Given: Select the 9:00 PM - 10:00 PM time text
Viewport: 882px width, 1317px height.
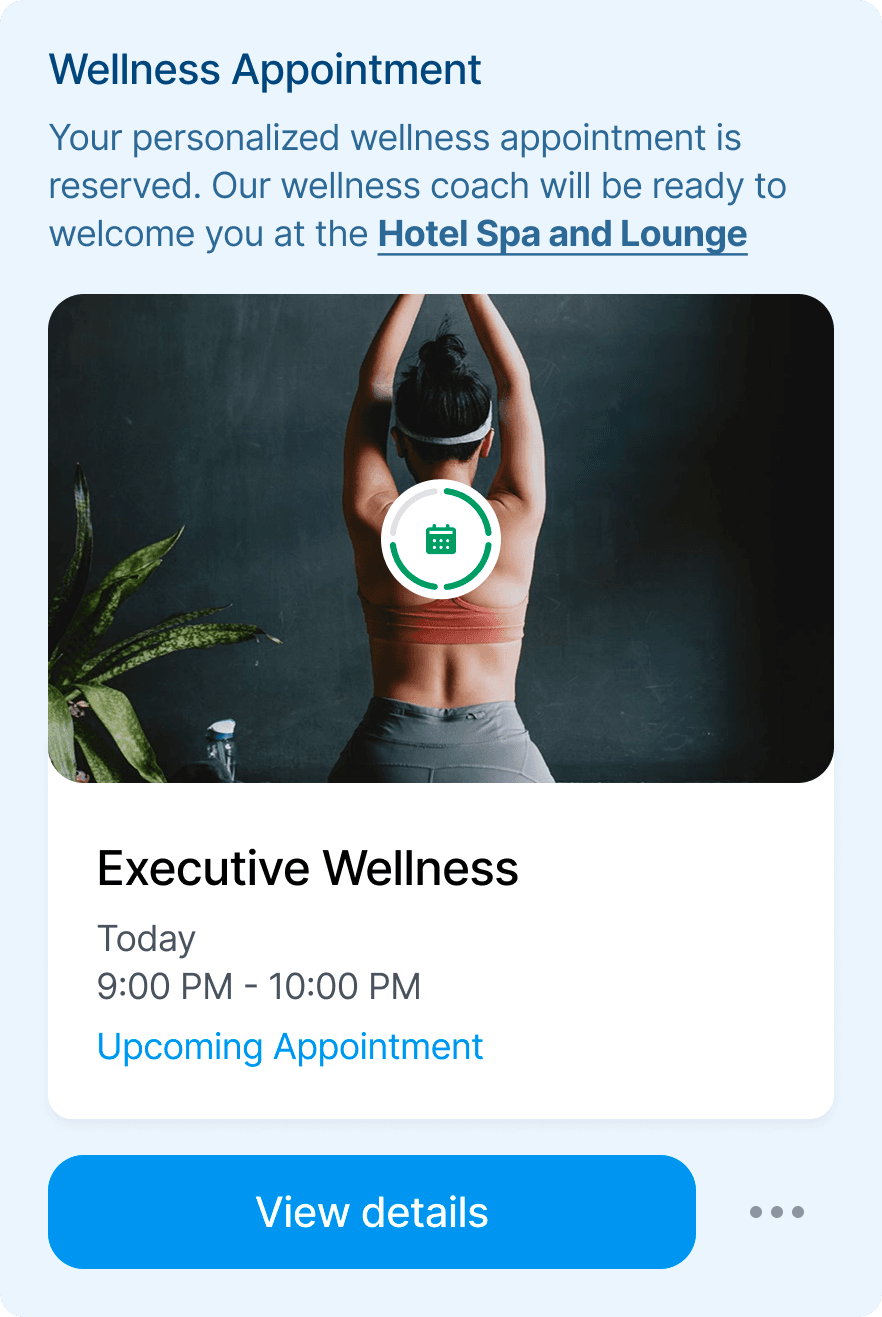Looking at the screenshot, I should pos(259,987).
